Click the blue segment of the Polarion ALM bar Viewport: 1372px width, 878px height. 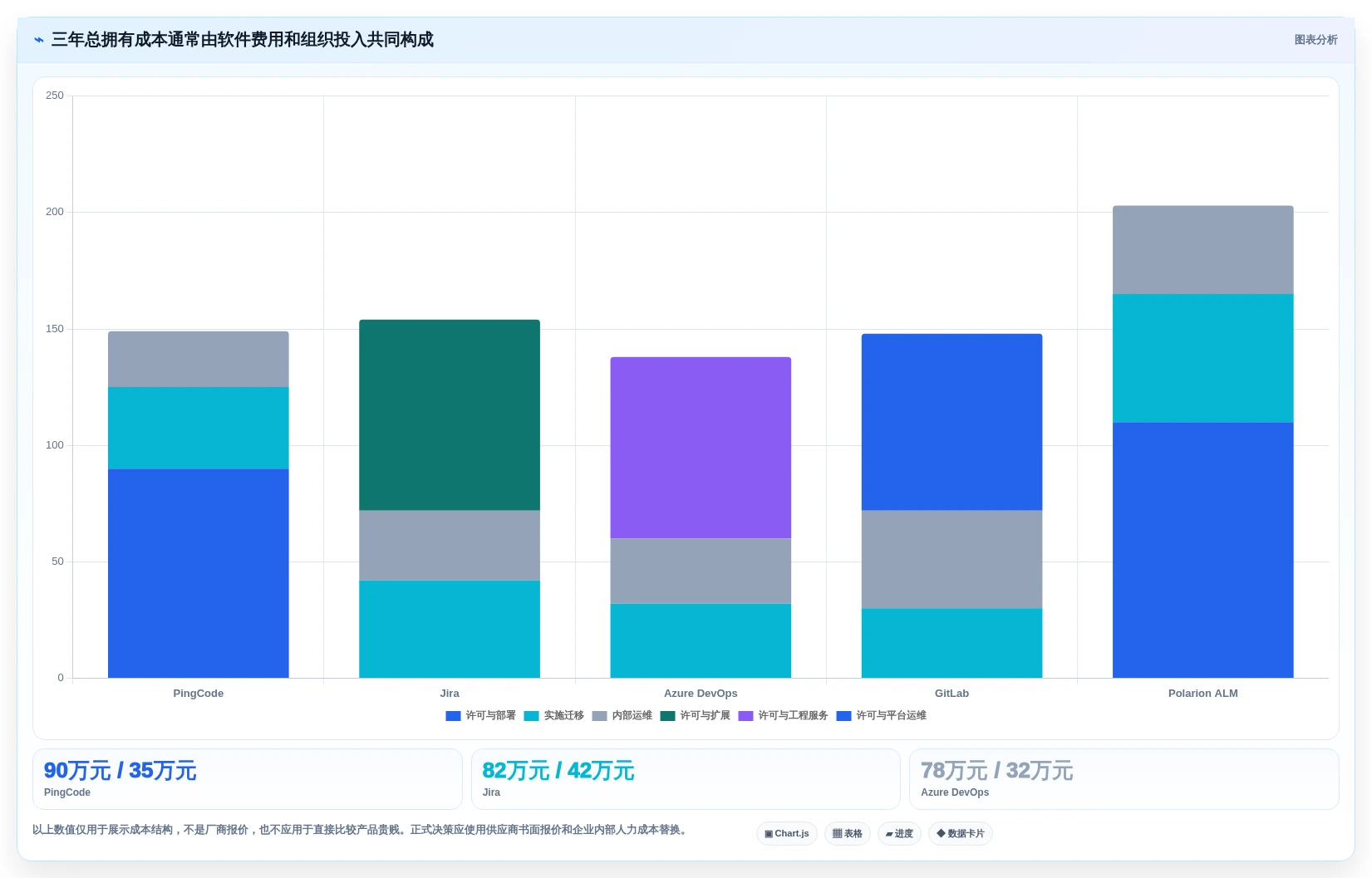pos(1203,550)
